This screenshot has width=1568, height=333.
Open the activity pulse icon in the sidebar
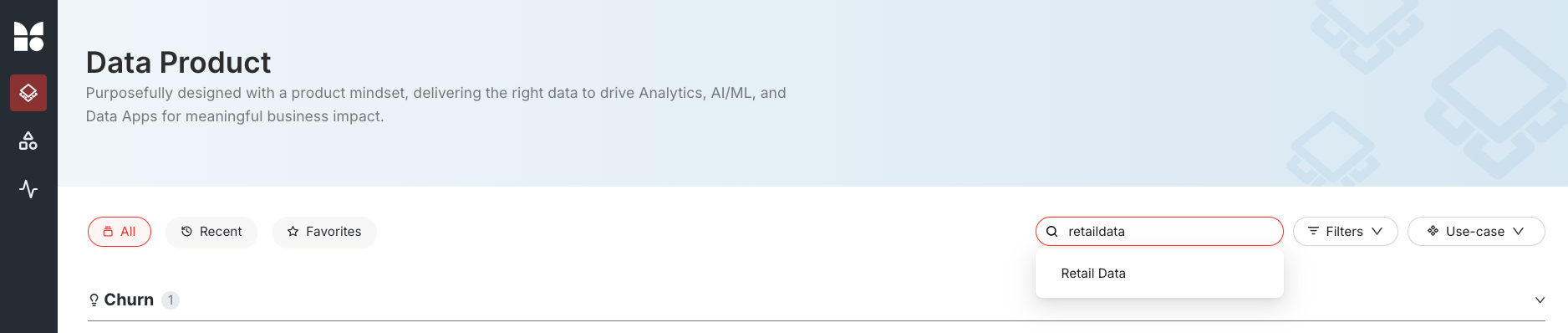click(x=28, y=189)
